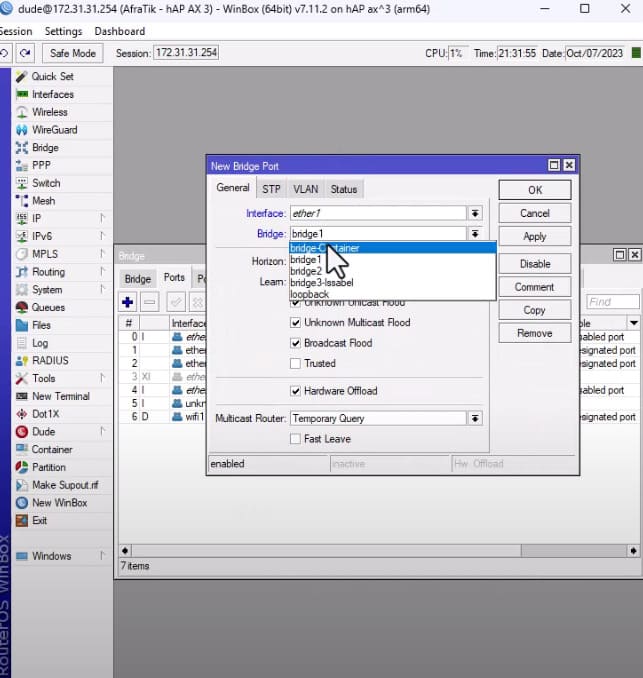Screen dimensions: 643x678
Task: Click the Copy button
Action: pos(535,310)
